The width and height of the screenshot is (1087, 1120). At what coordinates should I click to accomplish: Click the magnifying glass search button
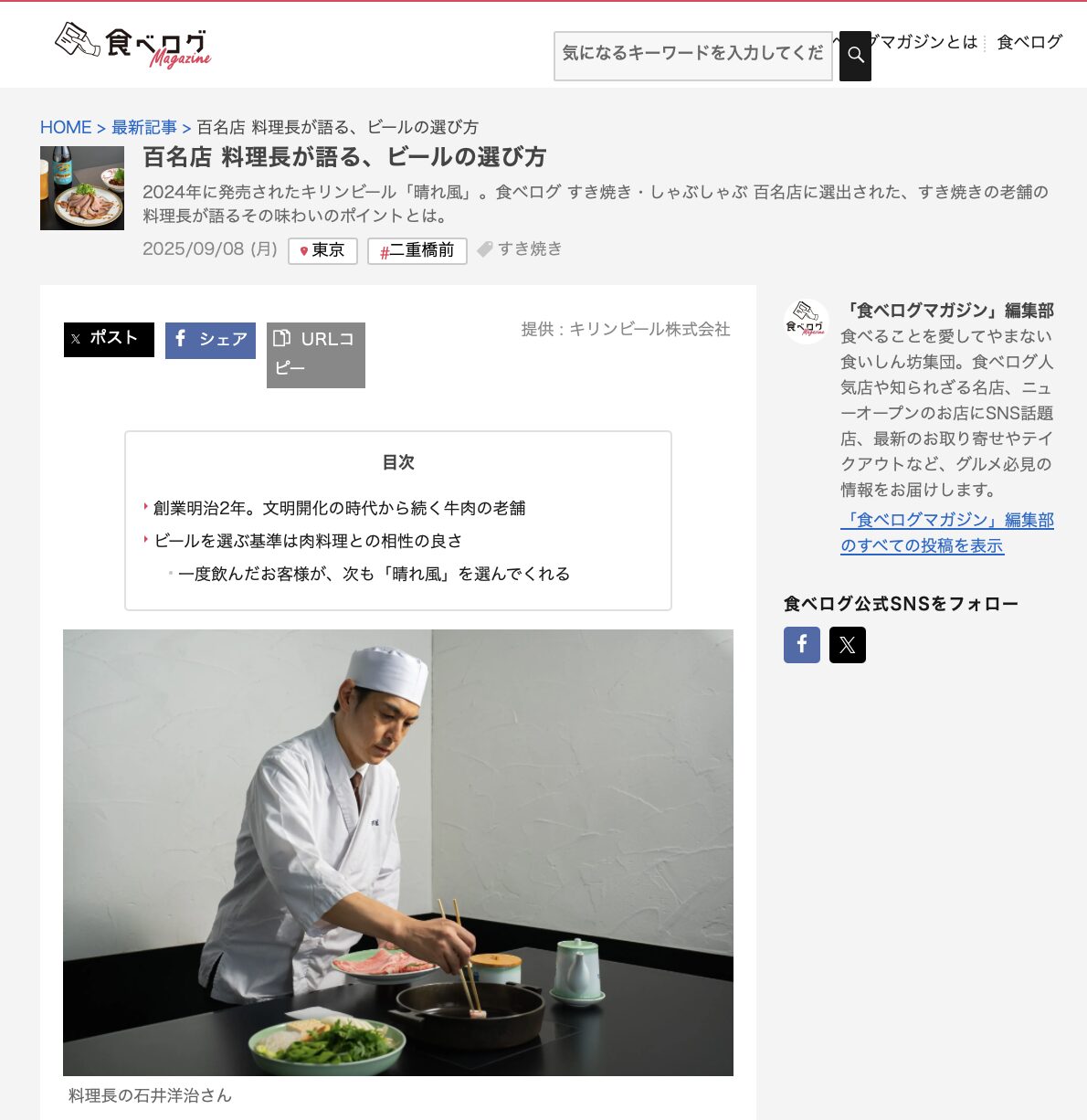tap(855, 56)
